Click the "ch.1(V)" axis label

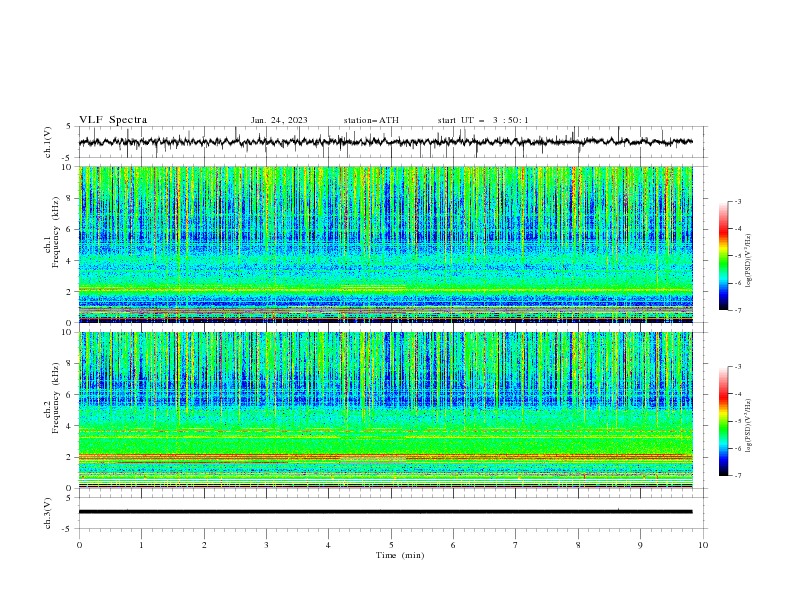click(48, 142)
